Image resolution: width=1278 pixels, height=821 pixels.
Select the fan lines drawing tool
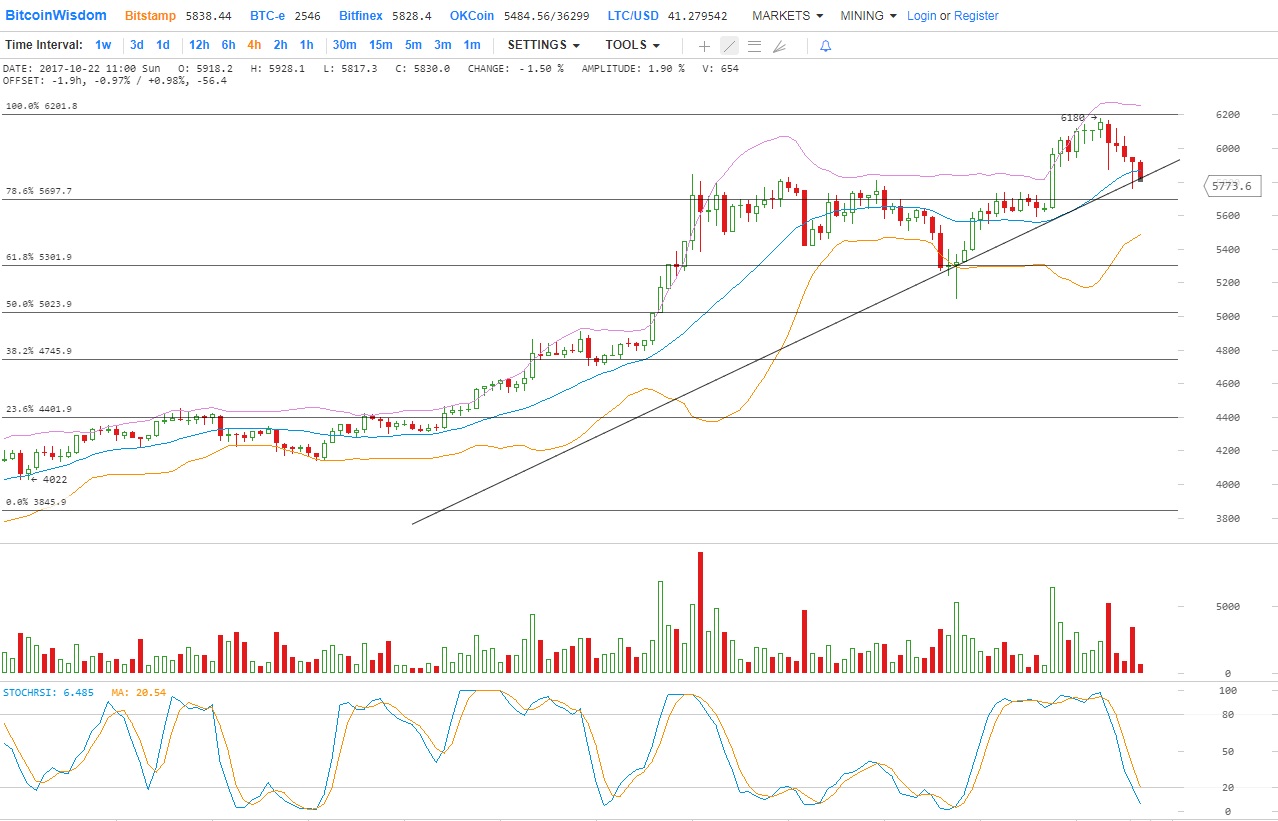tap(779, 46)
